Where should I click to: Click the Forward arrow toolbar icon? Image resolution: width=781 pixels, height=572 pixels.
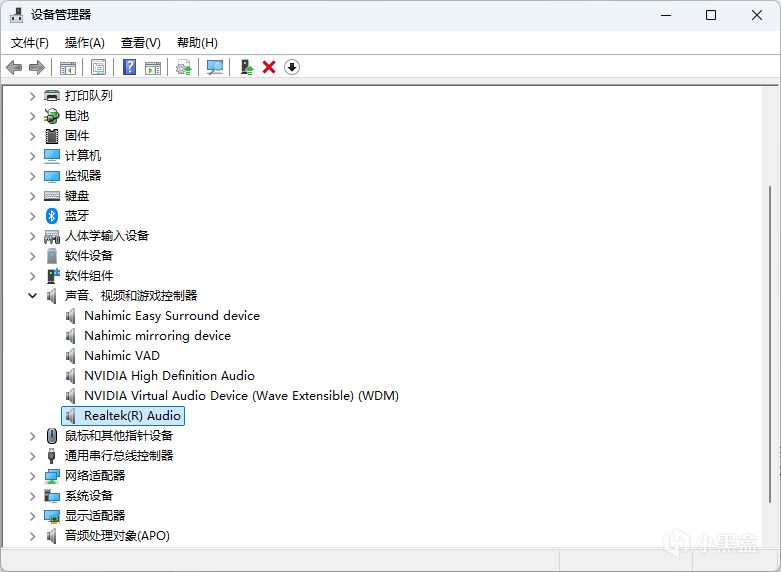pos(37,67)
